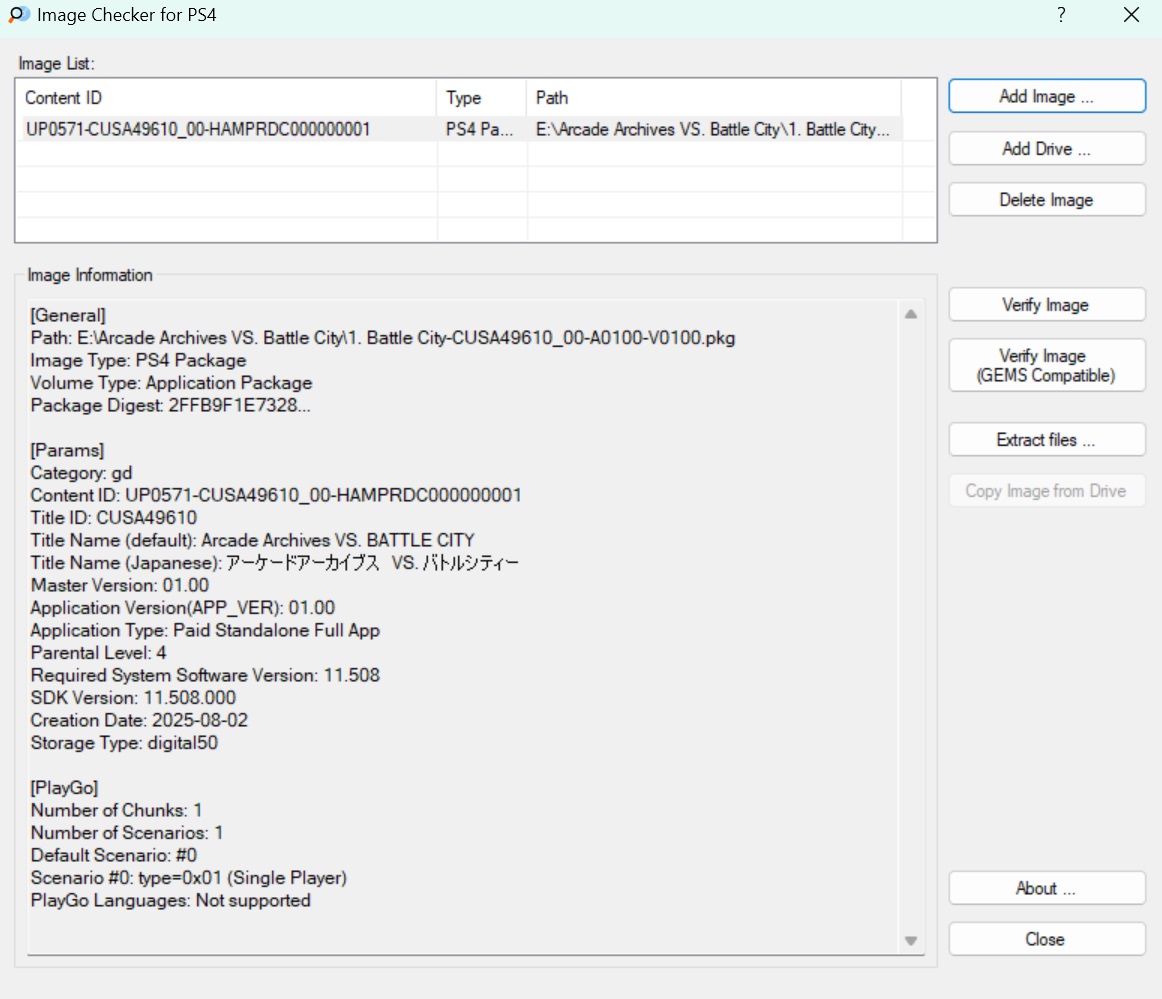The height and width of the screenshot is (999, 1162).
Task: Click the path cell of the listed image
Action: (x=712, y=129)
